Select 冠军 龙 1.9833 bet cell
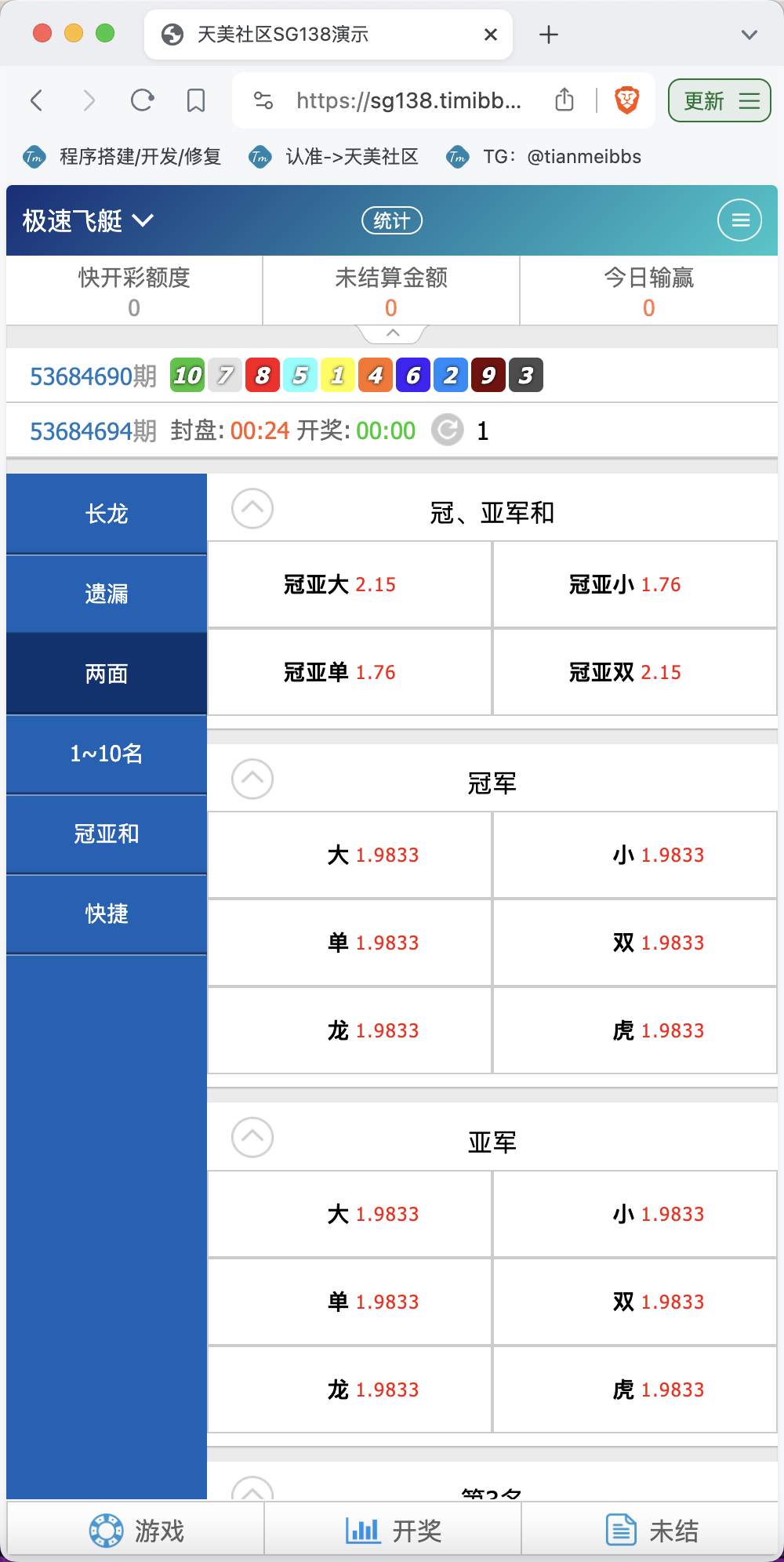This screenshot has width=784, height=1562. click(350, 1030)
